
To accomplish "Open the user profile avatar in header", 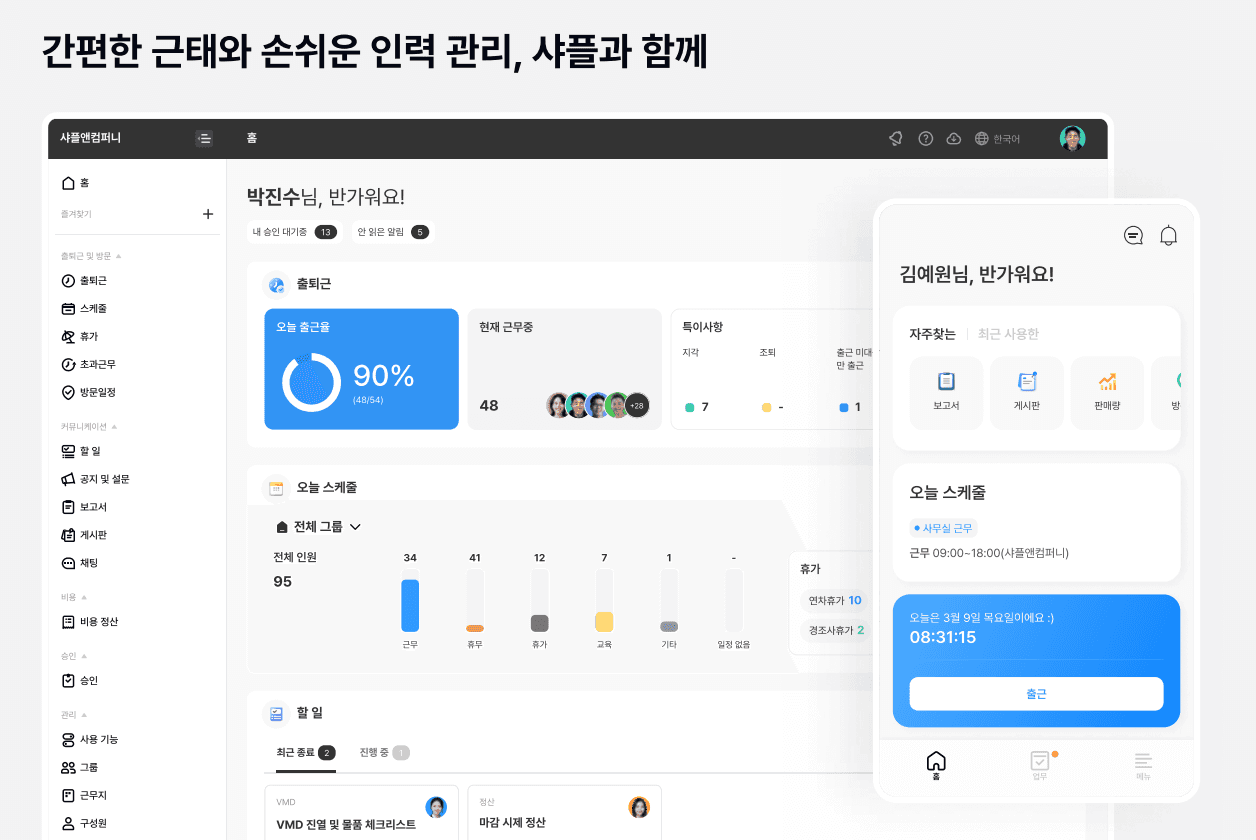I will [x=1073, y=139].
